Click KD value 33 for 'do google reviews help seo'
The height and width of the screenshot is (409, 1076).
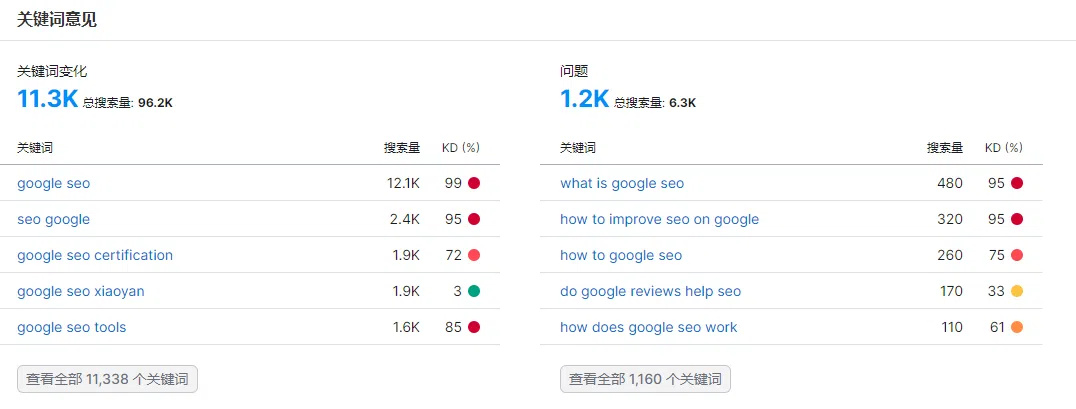coord(996,291)
